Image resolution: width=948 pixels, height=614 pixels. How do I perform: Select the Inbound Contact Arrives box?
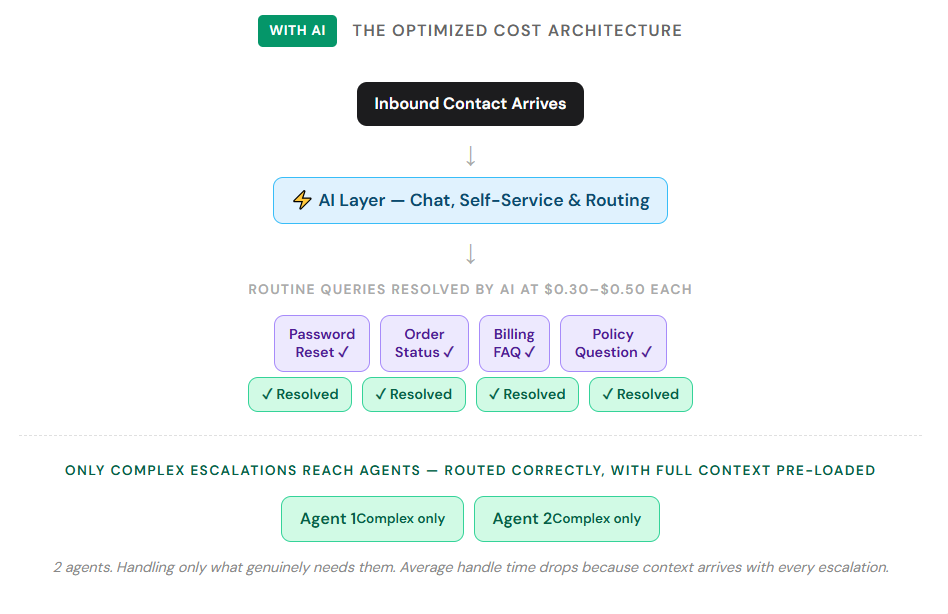(x=470, y=104)
